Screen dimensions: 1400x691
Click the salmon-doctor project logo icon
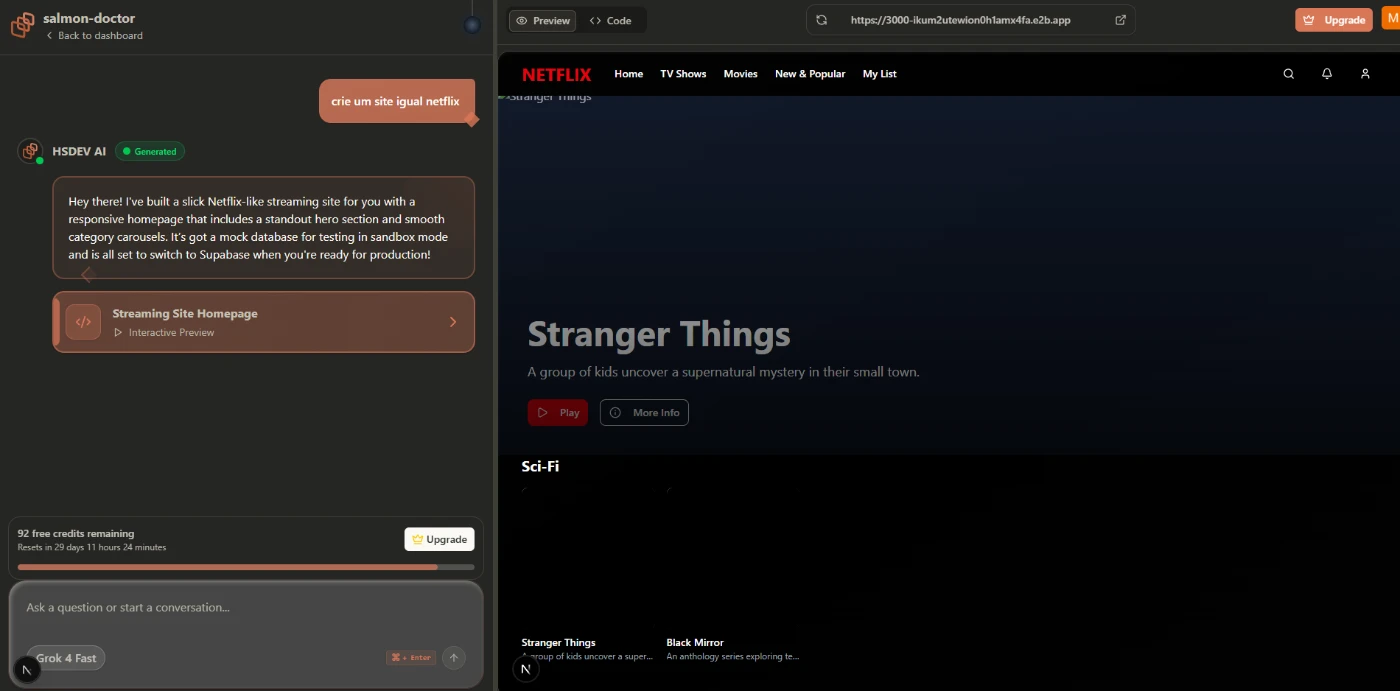tap(22, 26)
